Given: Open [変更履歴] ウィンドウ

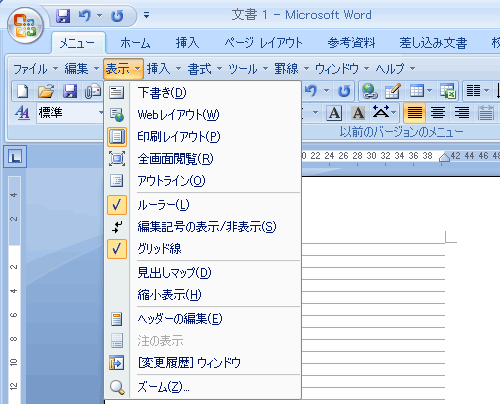Looking at the screenshot, I should tap(203, 363).
